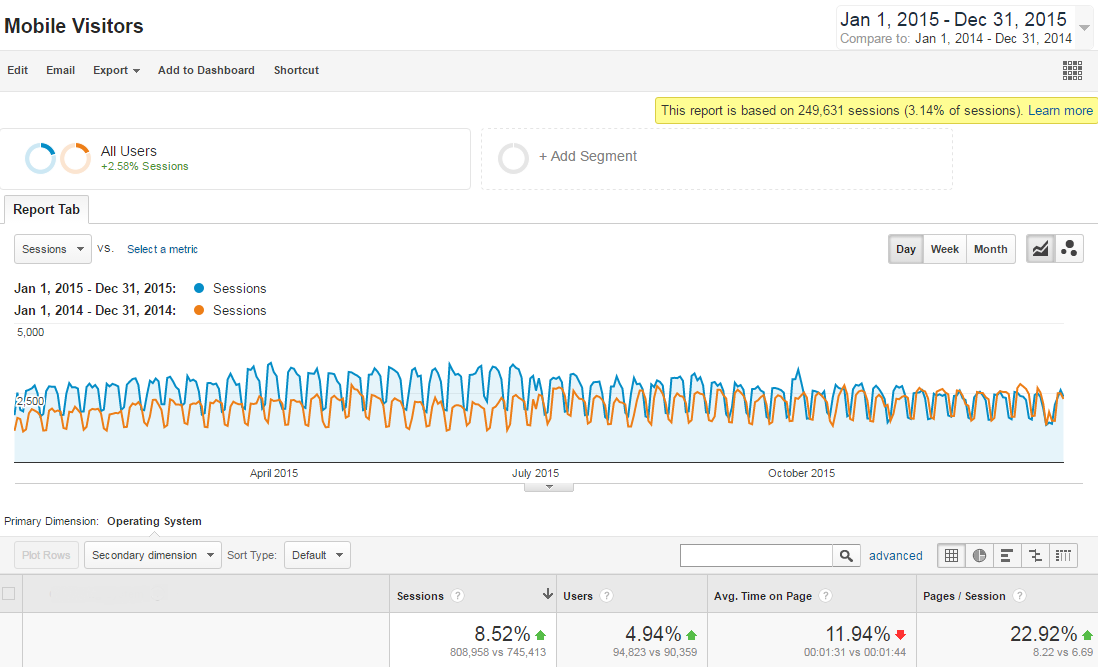The image size is (1098, 667).
Task: Open sampling grid icon in toolbar
Action: [1072, 70]
